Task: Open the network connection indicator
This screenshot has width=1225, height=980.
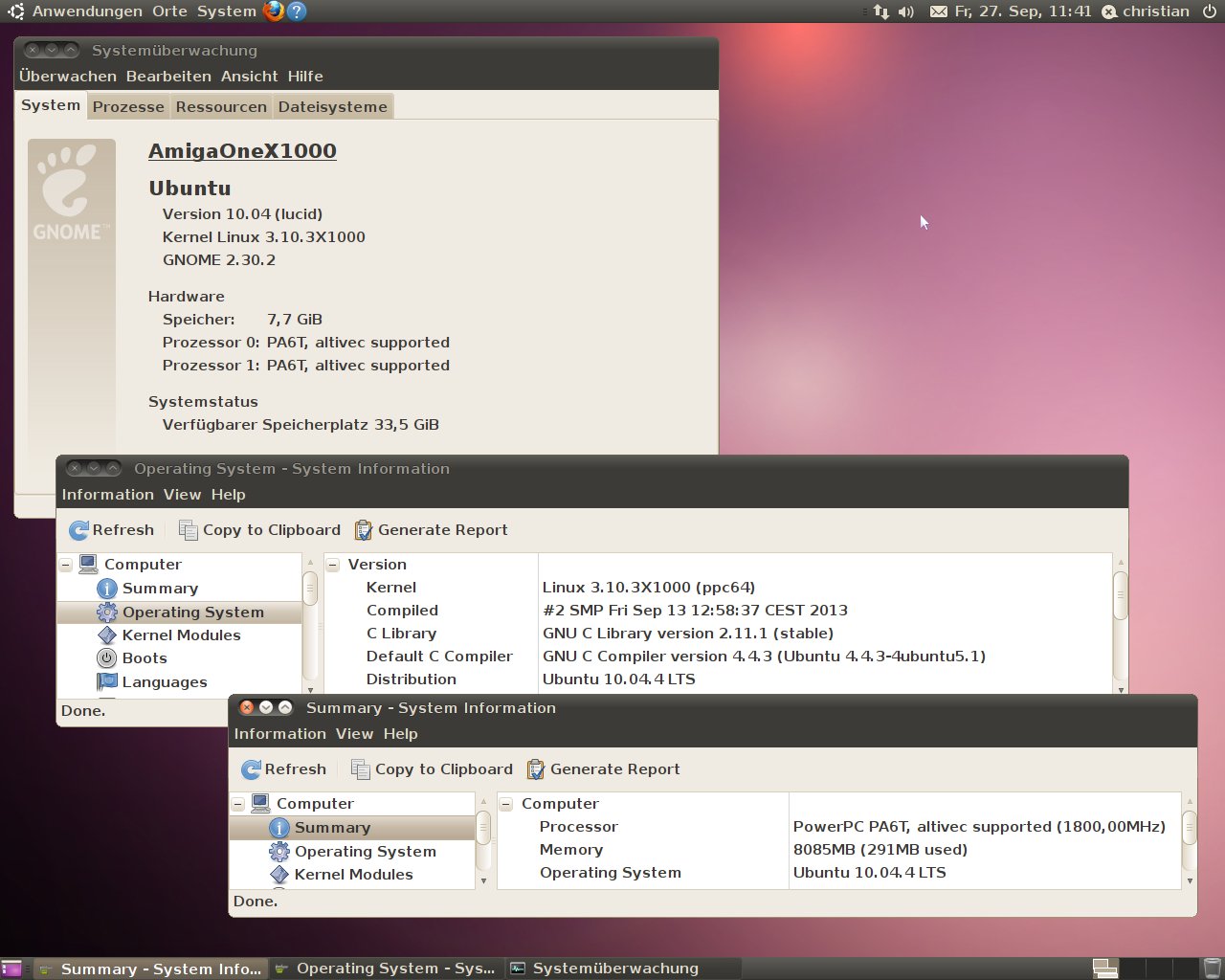Action: pyautogui.click(x=881, y=11)
